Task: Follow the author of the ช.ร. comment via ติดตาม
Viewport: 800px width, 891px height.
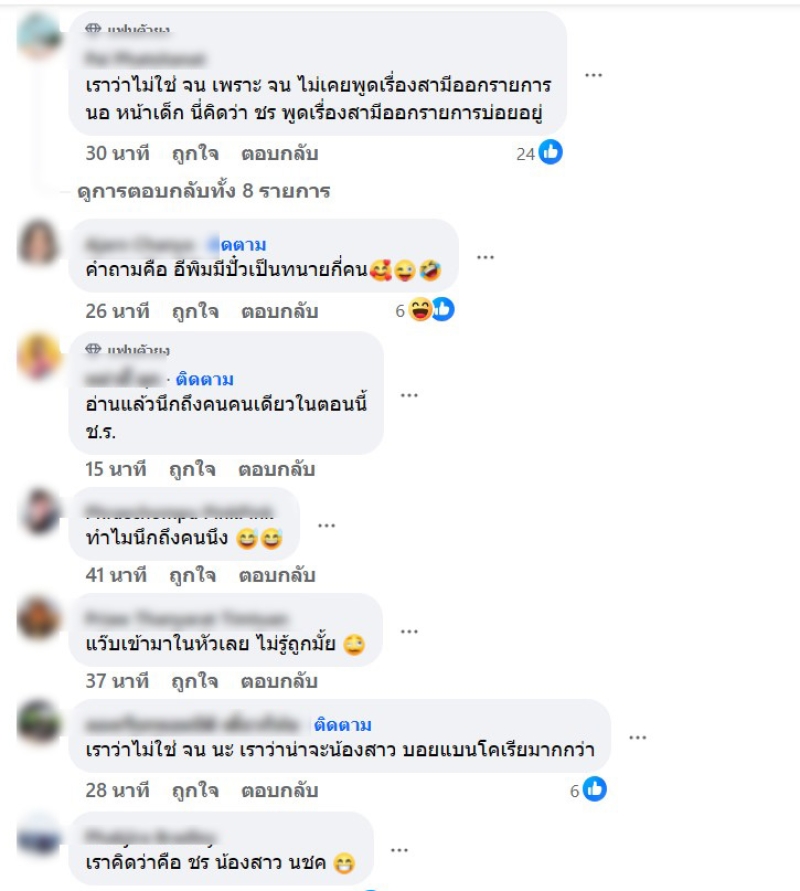Action: click(x=205, y=378)
